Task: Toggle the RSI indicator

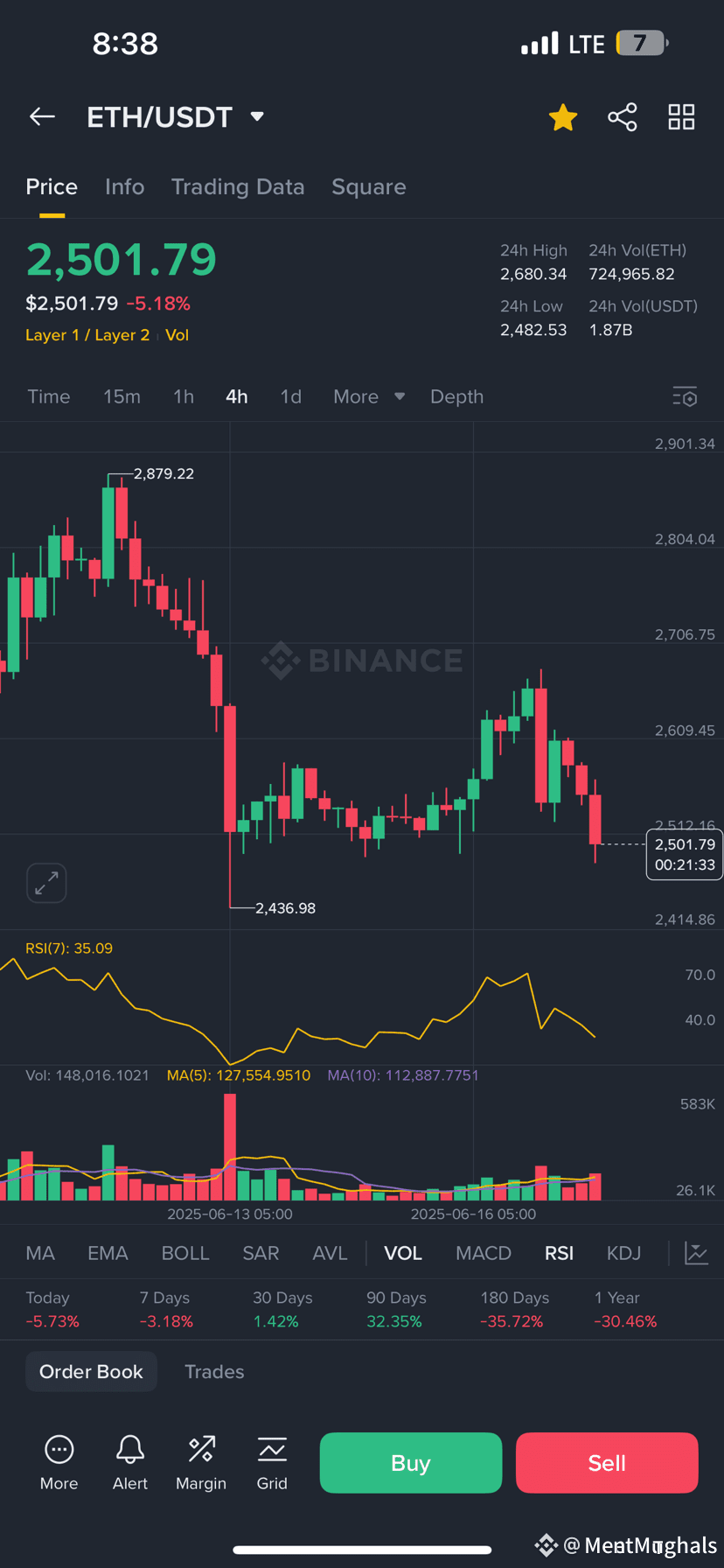Action: 560,1253
